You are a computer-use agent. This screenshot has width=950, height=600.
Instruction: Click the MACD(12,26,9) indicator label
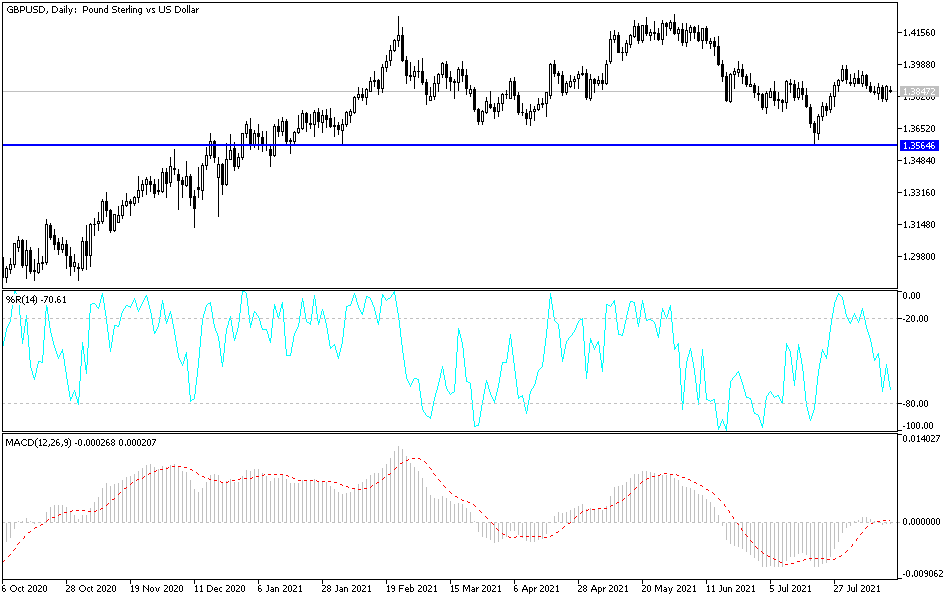(81, 443)
